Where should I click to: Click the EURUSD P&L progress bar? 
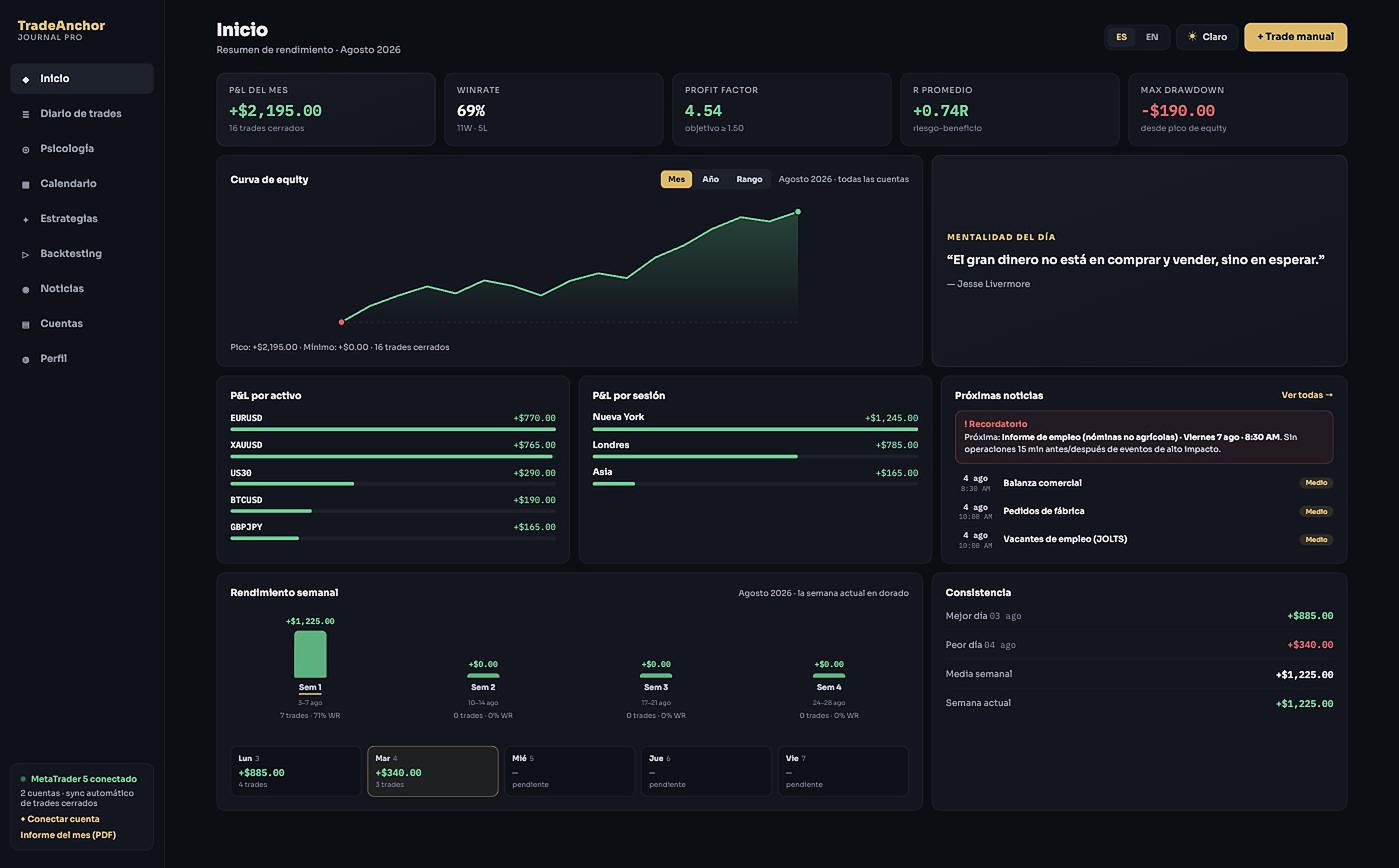[x=392, y=429]
